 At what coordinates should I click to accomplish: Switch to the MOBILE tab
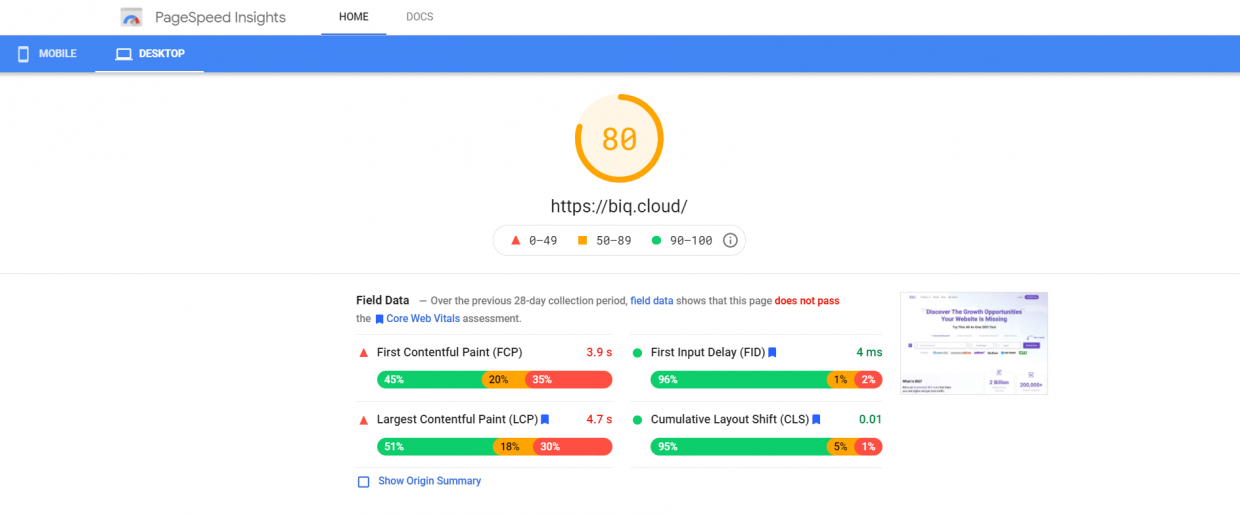click(x=47, y=54)
